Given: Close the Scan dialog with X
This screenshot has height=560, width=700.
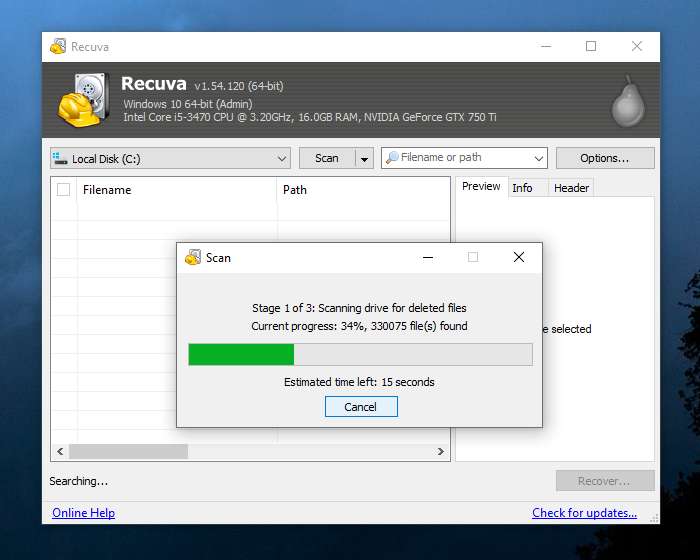Looking at the screenshot, I should coord(519,257).
